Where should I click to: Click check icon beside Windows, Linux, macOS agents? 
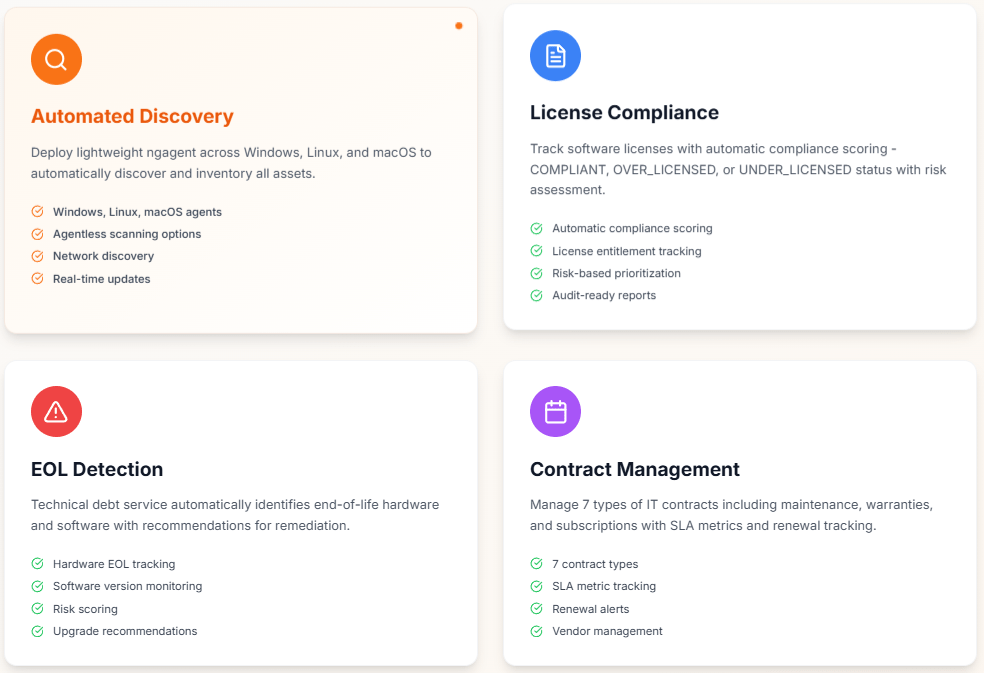coord(38,212)
